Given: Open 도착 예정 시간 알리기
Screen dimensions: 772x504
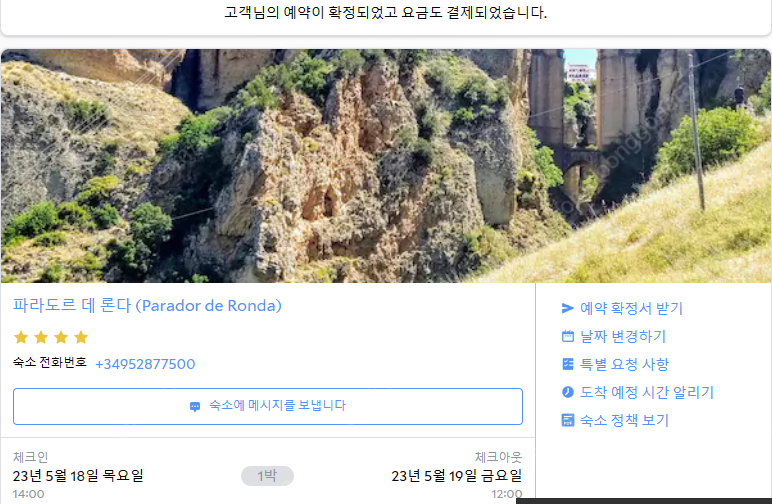Looking at the screenshot, I should pos(646,392).
